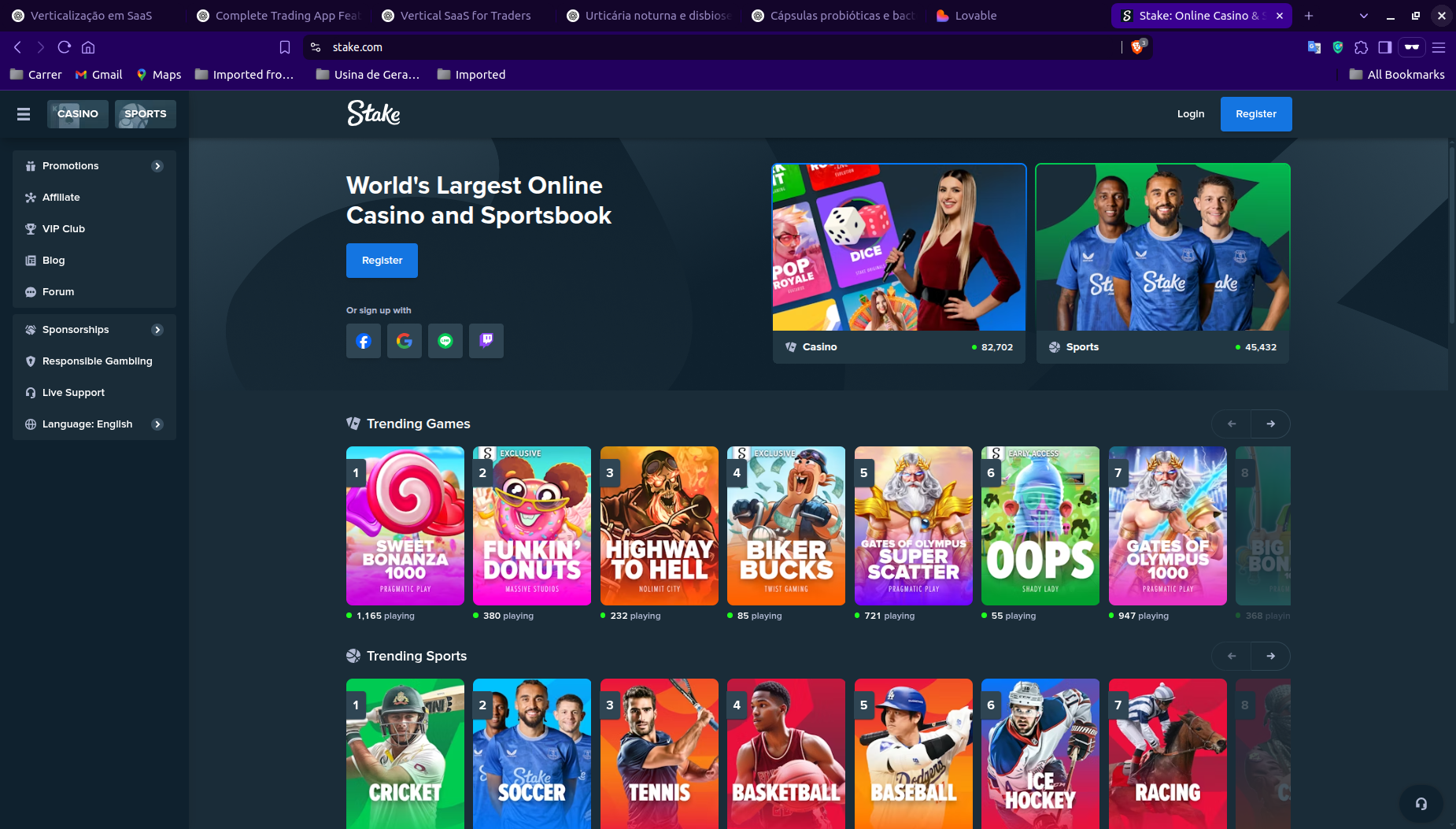Open the Highway to Hell game thumbnail
Screen dimensions: 1456x829
(x=659, y=526)
